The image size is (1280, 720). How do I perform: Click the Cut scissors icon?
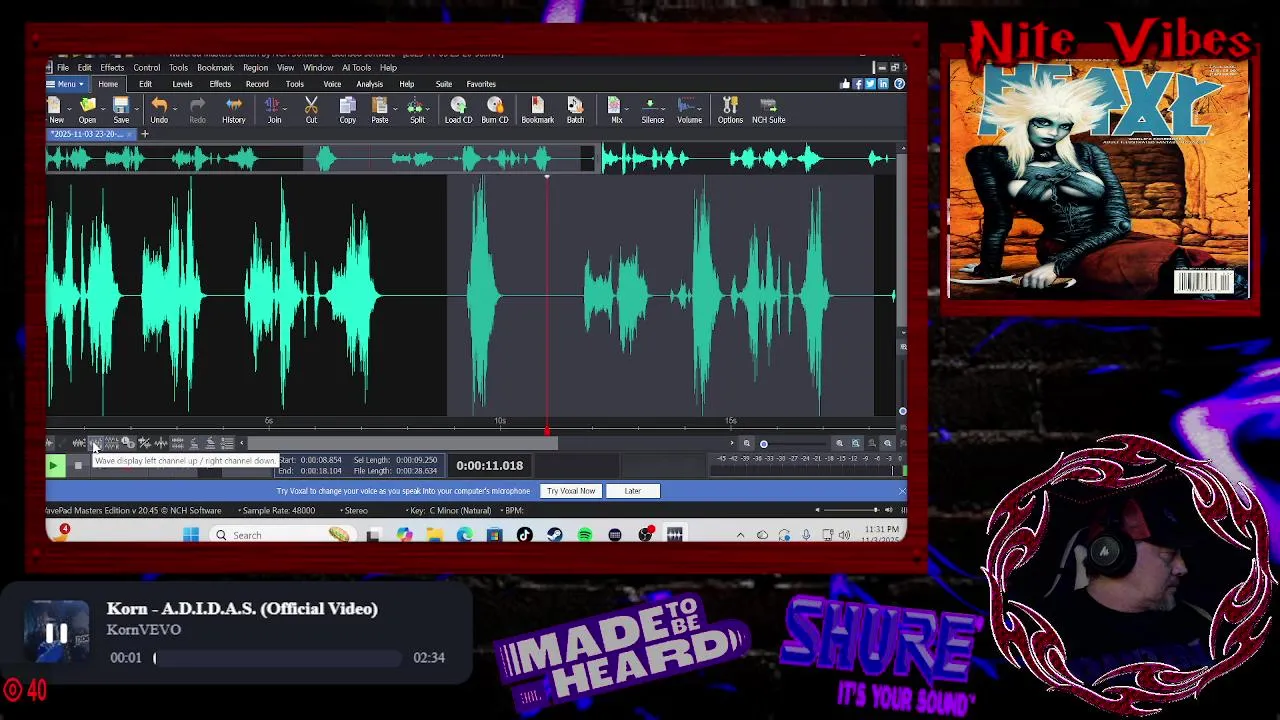[311, 110]
